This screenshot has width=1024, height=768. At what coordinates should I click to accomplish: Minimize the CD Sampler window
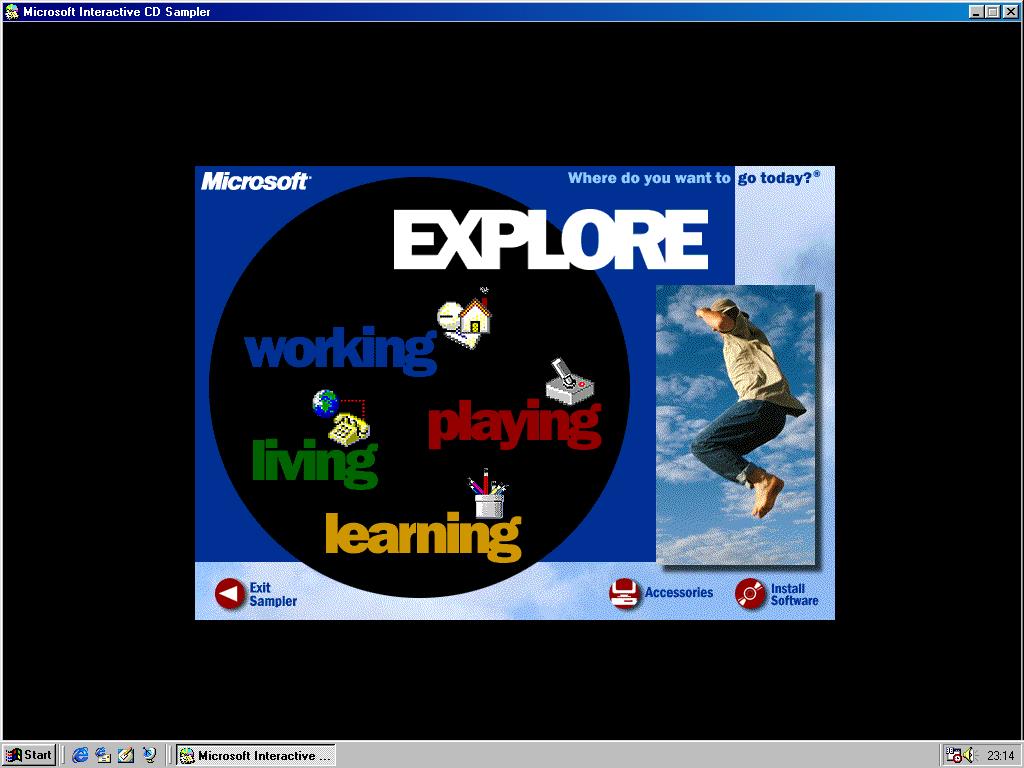point(976,11)
